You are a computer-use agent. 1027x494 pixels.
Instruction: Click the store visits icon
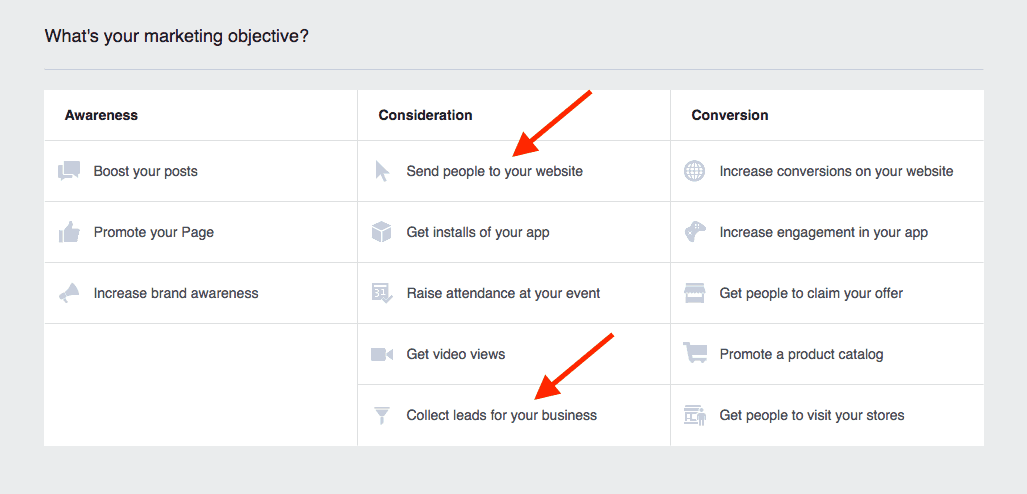click(695, 415)
